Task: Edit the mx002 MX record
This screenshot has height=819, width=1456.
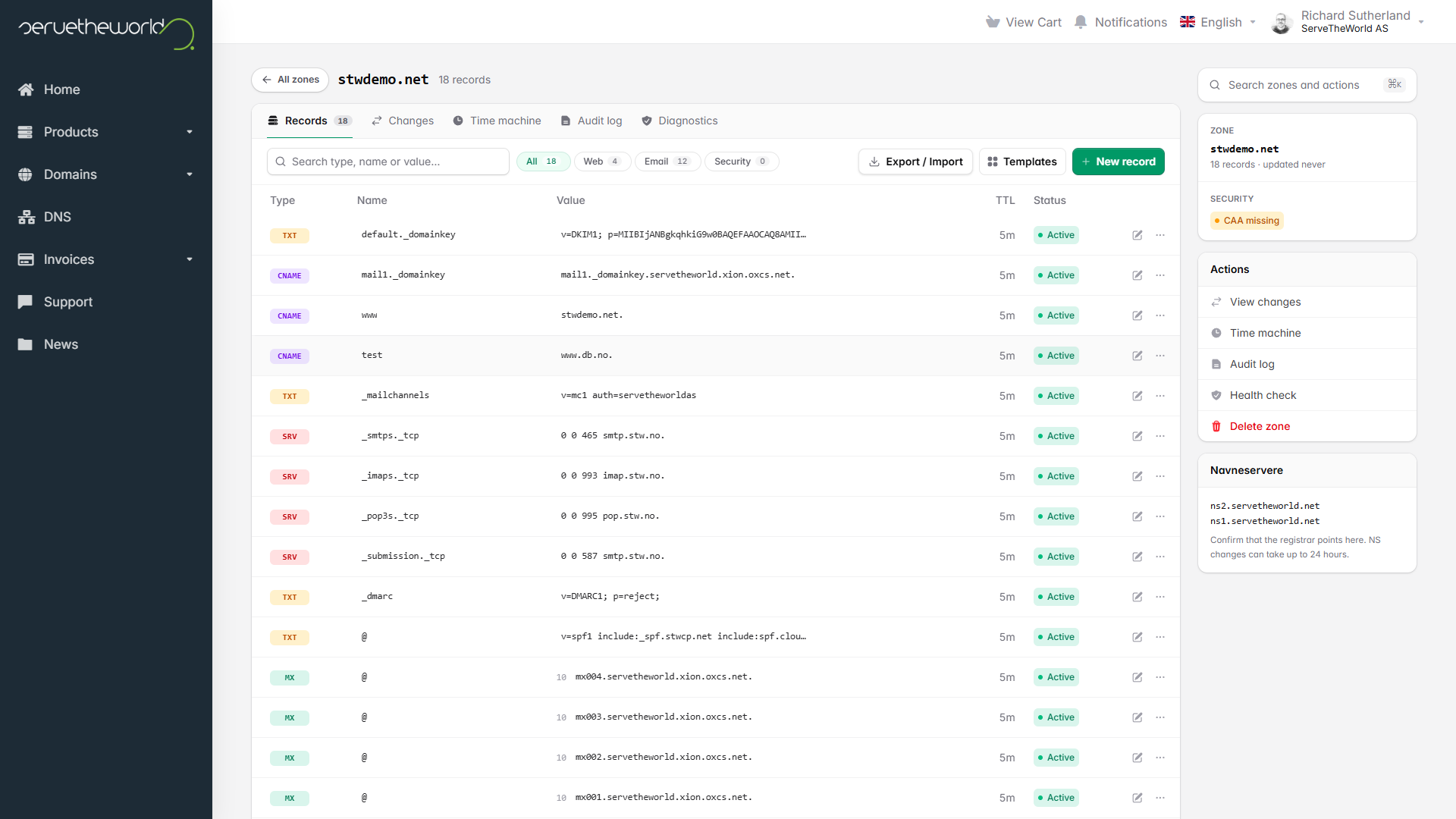Action: [x=1137, y=758]
